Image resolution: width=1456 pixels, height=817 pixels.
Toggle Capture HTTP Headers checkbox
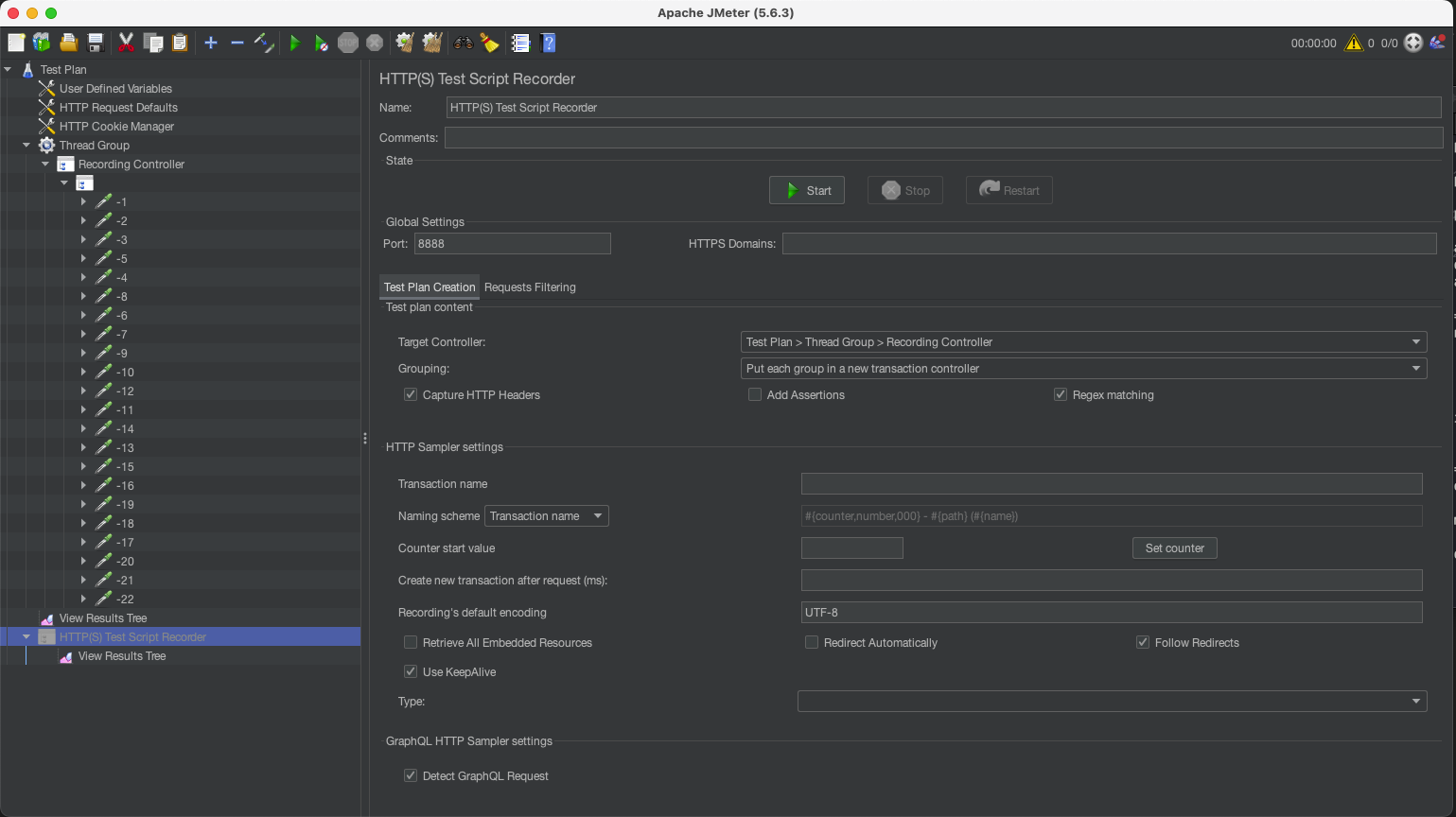[x=411, y=394]
